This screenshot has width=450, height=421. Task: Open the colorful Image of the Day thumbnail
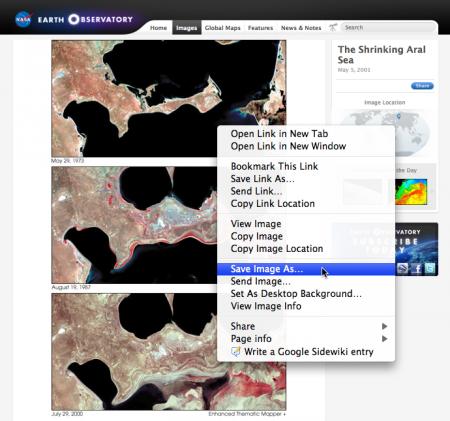(x=411, y=192)
